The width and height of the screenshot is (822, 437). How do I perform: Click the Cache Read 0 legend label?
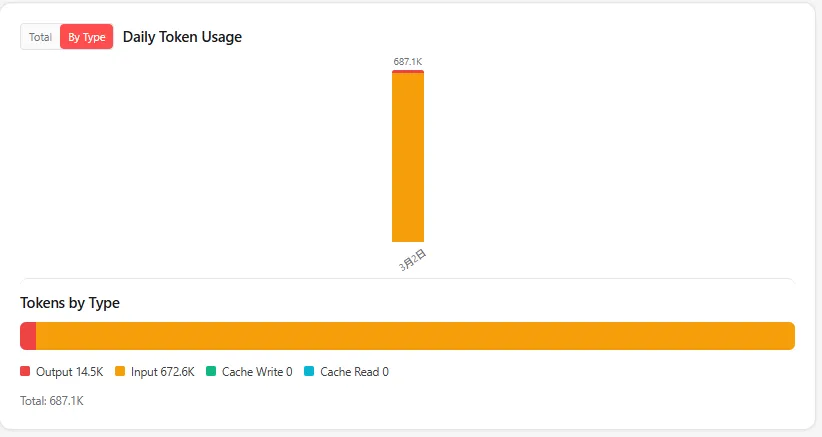(x=354, y=372)
